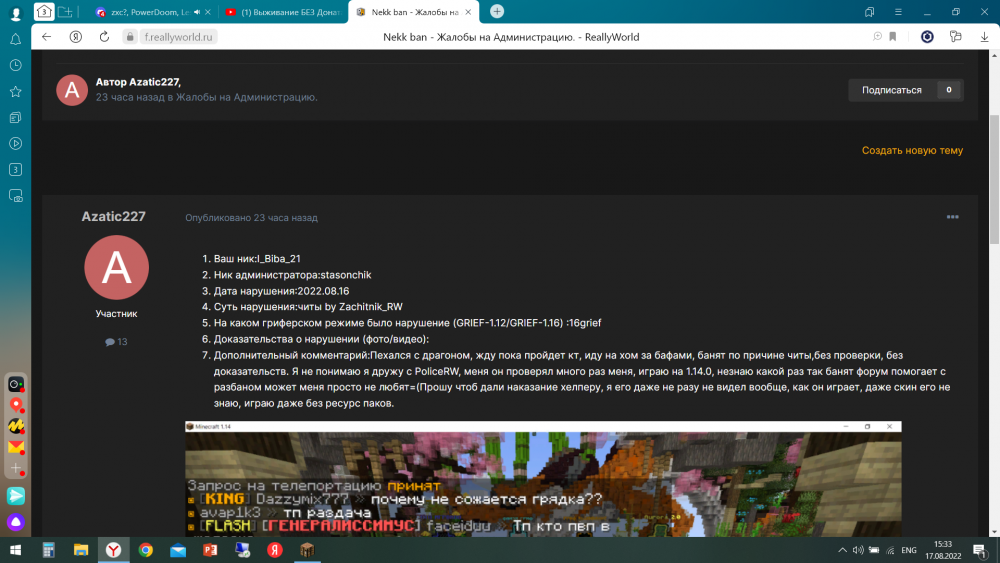Switch ENG input language
This screenshot has height=563, width=1000.
pos(909,550)
